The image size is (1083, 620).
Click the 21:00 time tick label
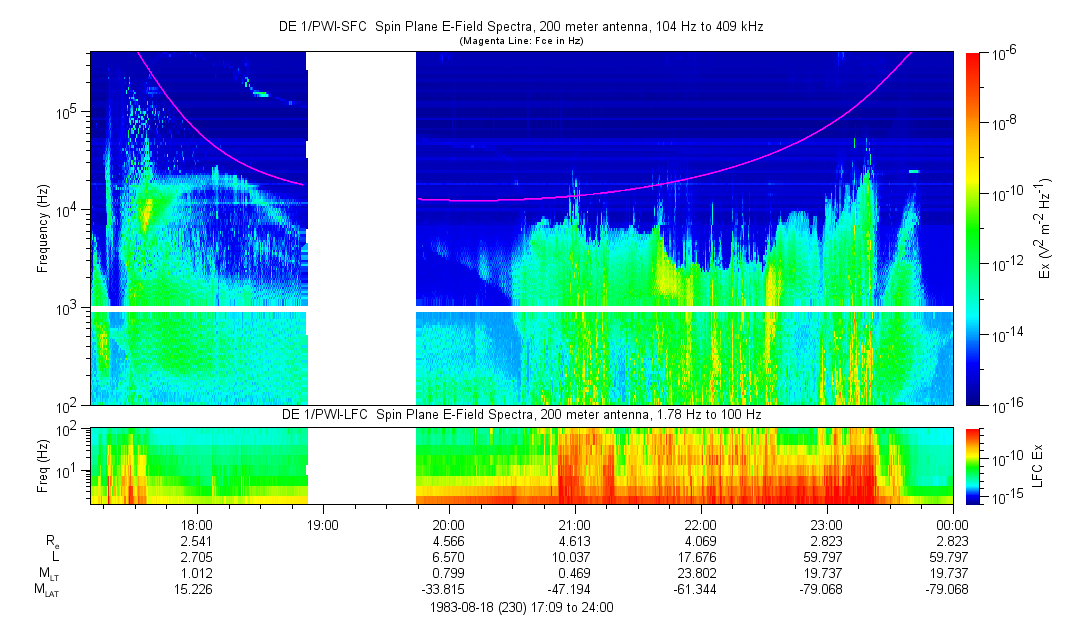coord(574,524)
